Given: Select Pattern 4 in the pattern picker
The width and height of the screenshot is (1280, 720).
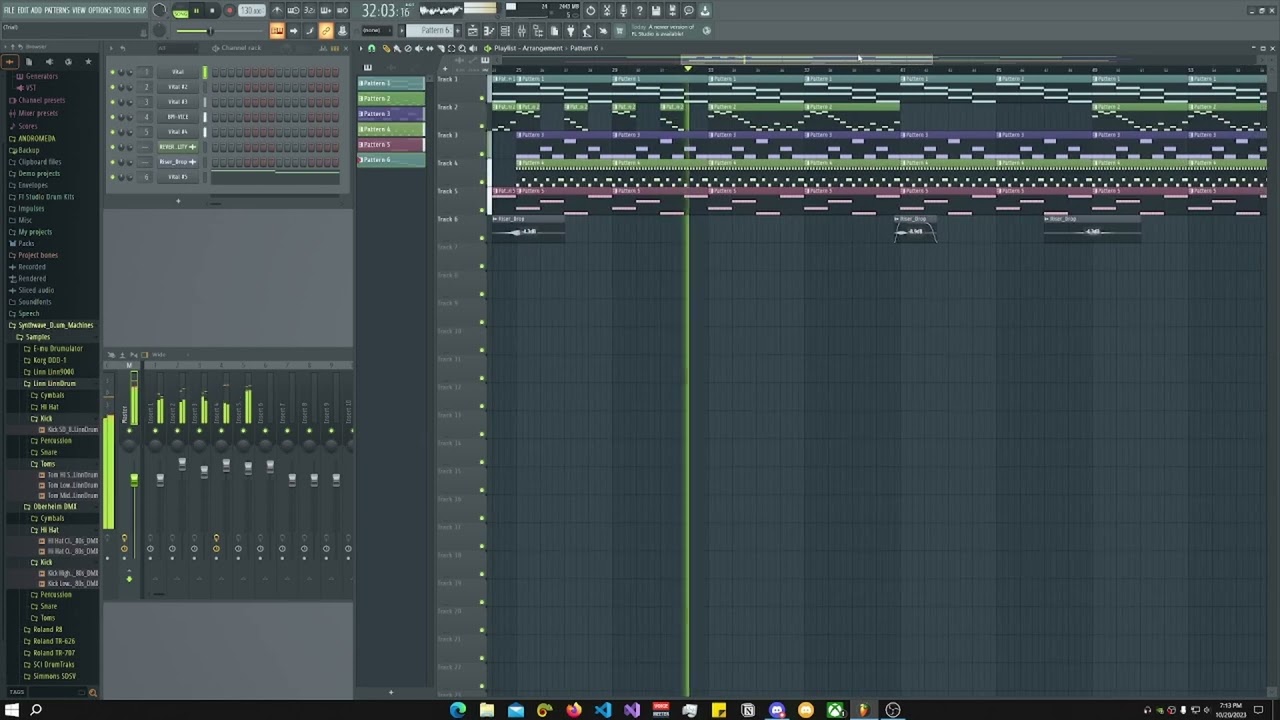Looking at the screenshot, I should (391, 129).
